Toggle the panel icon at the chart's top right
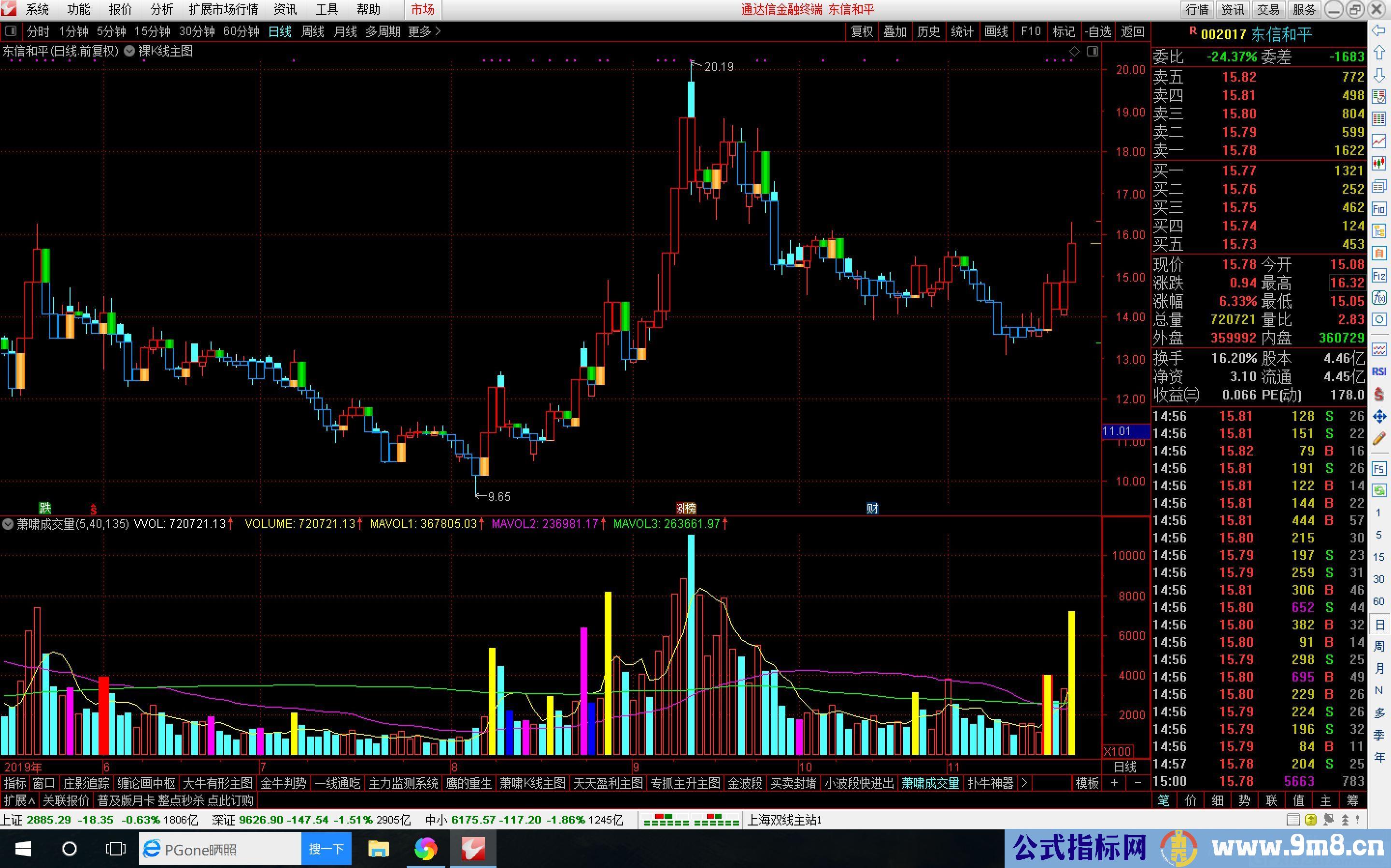The image size is (1391, 868). coord(1093,52)
